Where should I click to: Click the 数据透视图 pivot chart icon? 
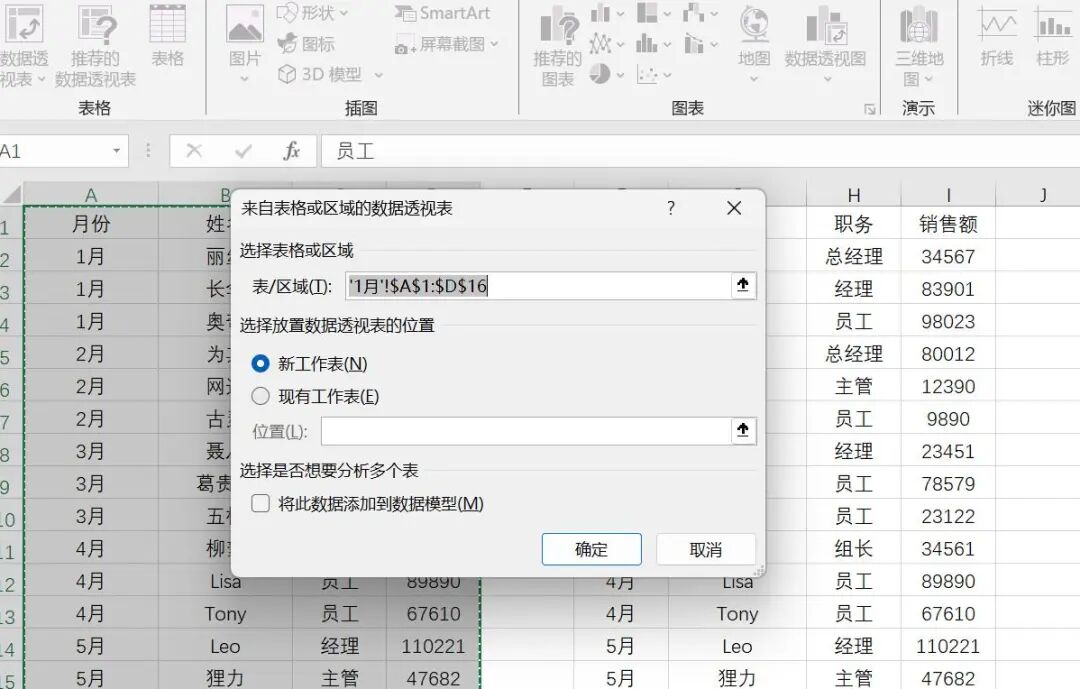(x=826, y=26)
